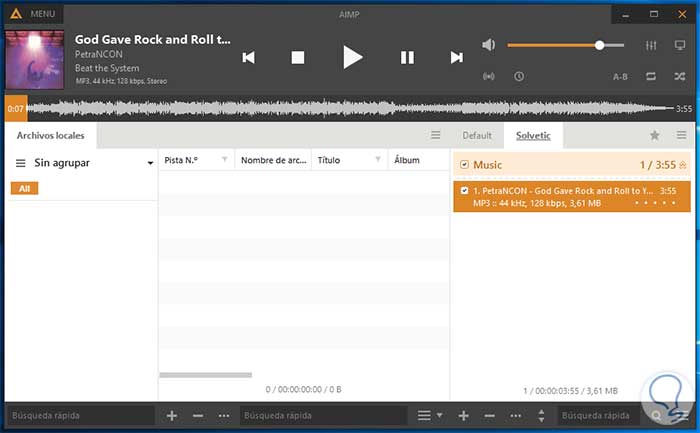The height and width of the screenshot is (433, 700).
Task: Open the Pista N.º column filter
Action: (225, 159)
